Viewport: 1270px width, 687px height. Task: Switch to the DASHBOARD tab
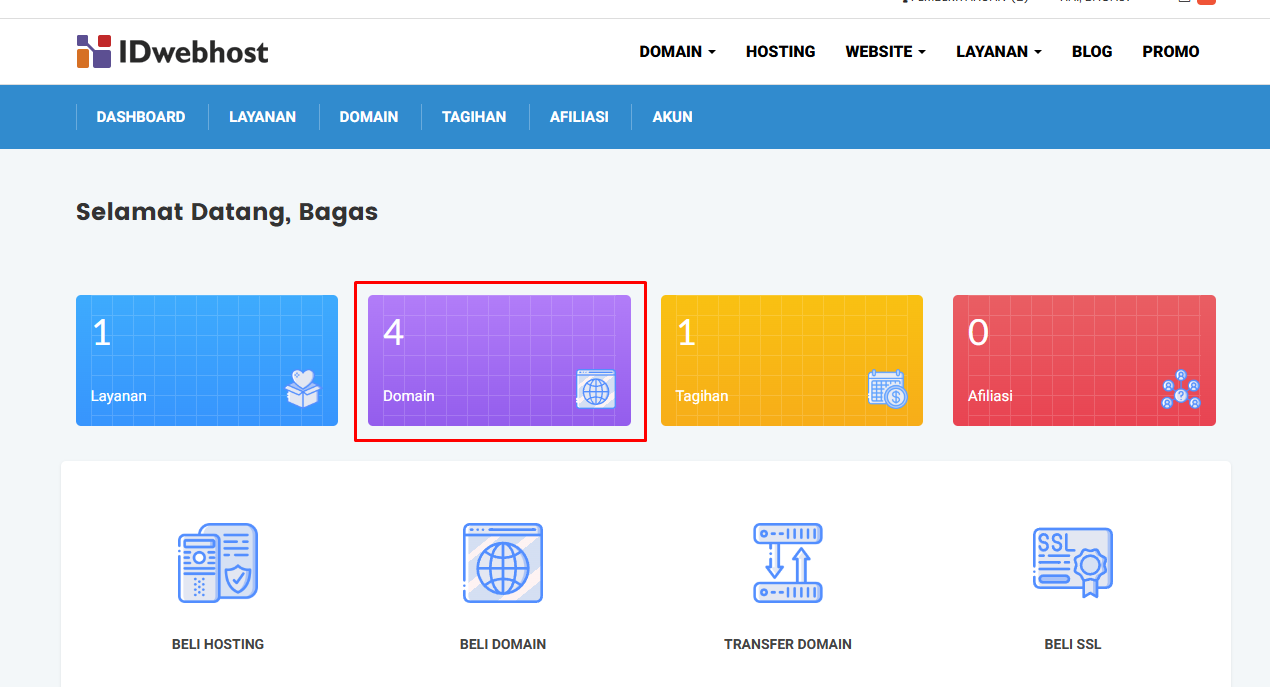(x=141, y=117)
